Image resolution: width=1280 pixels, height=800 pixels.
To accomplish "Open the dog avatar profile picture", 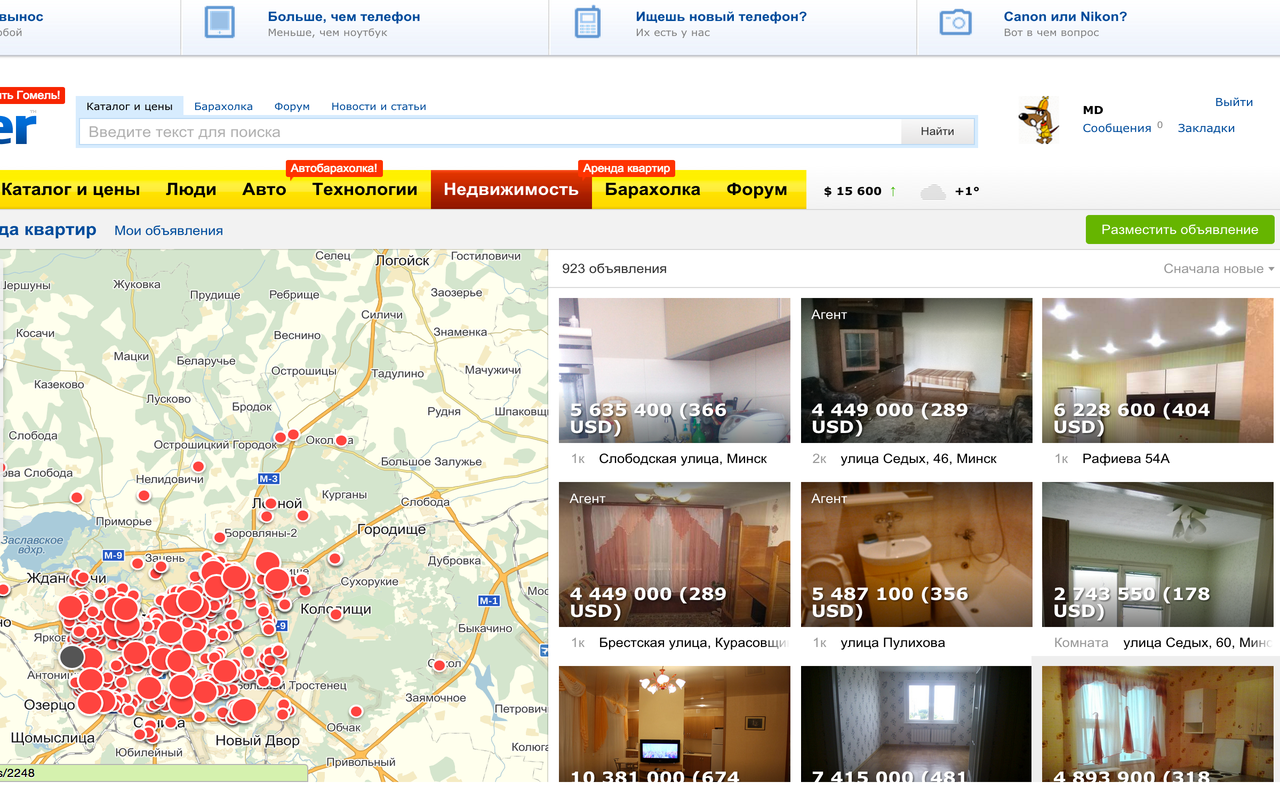I will (x=1039, y=120).
